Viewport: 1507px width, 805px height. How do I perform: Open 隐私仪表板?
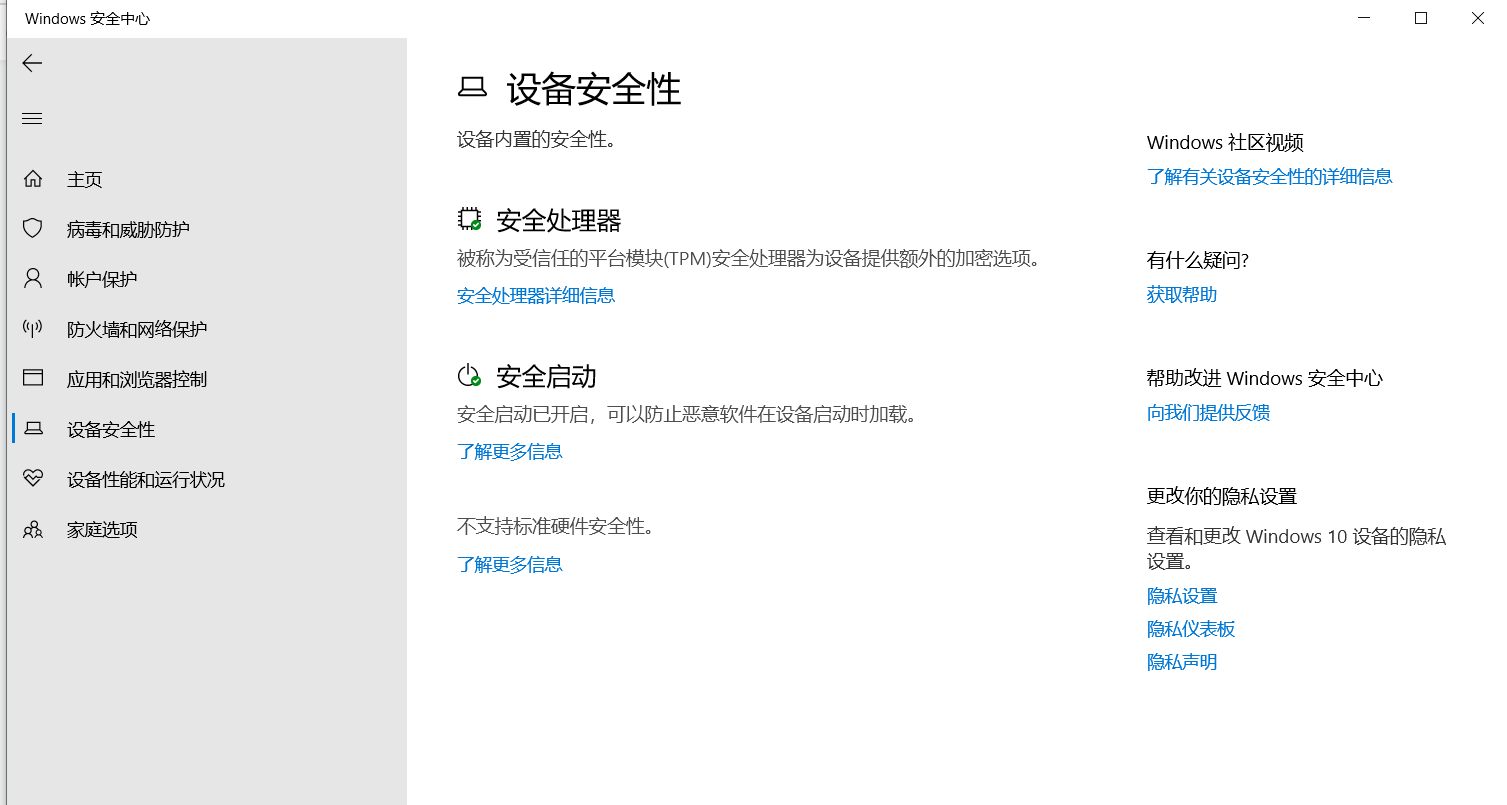(x=1190, y=628)
